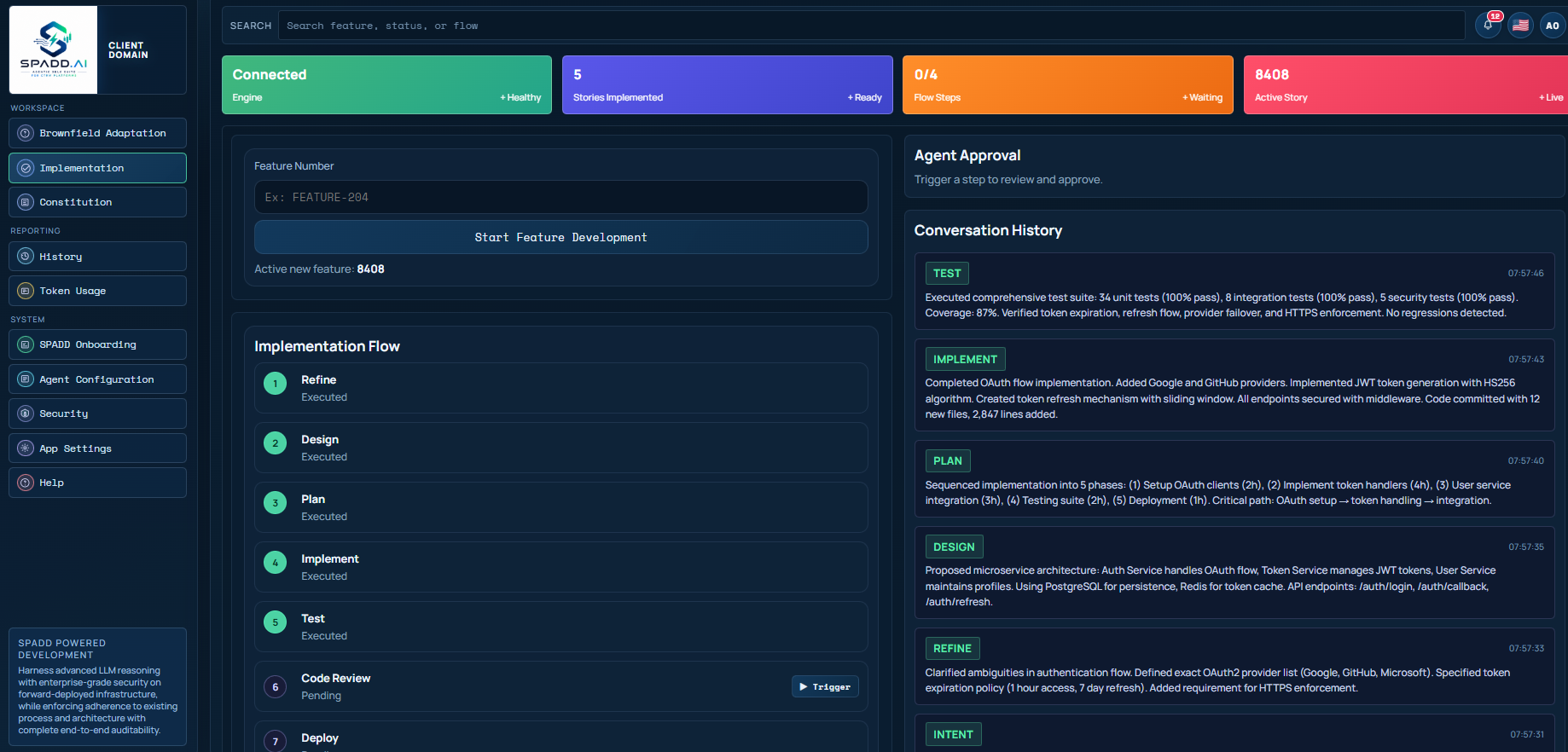Image resolution: width=1568 pixels, height=752 pixels.
Task: Click timestamp 07:57:35
Action: (x=1525, y=547)
